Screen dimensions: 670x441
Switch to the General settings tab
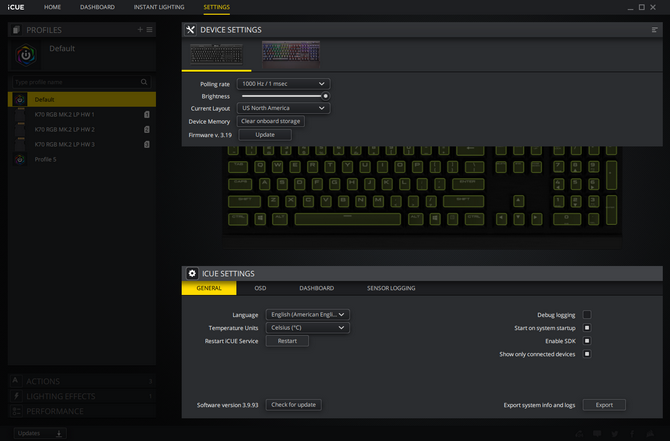coord(209,288)
